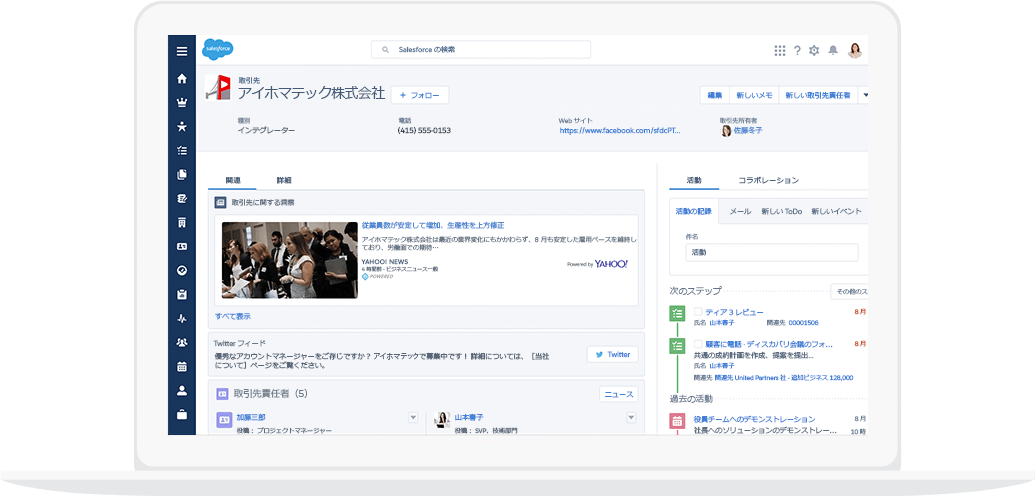Open the calendar icon in sidebar

(181, 366)
